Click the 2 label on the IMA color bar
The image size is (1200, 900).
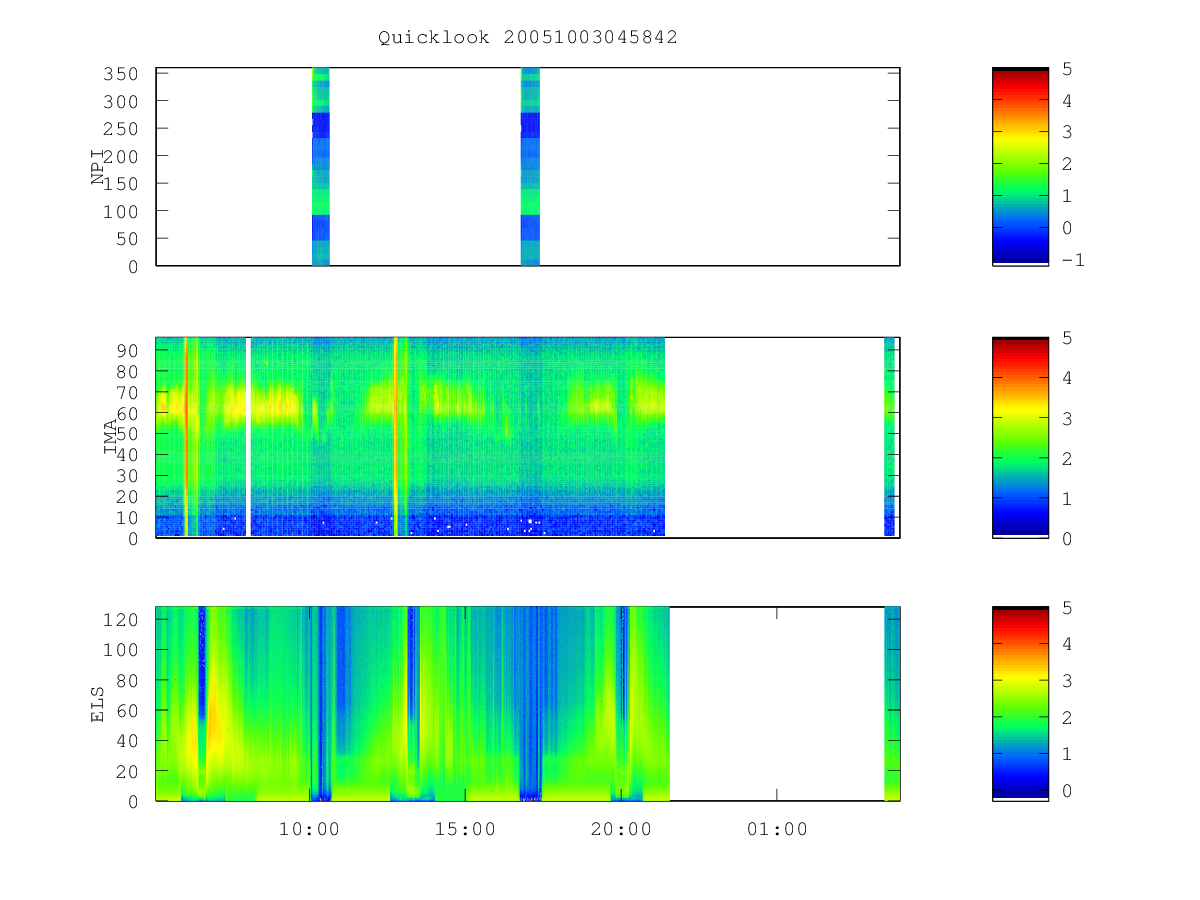pos(1066,458)
